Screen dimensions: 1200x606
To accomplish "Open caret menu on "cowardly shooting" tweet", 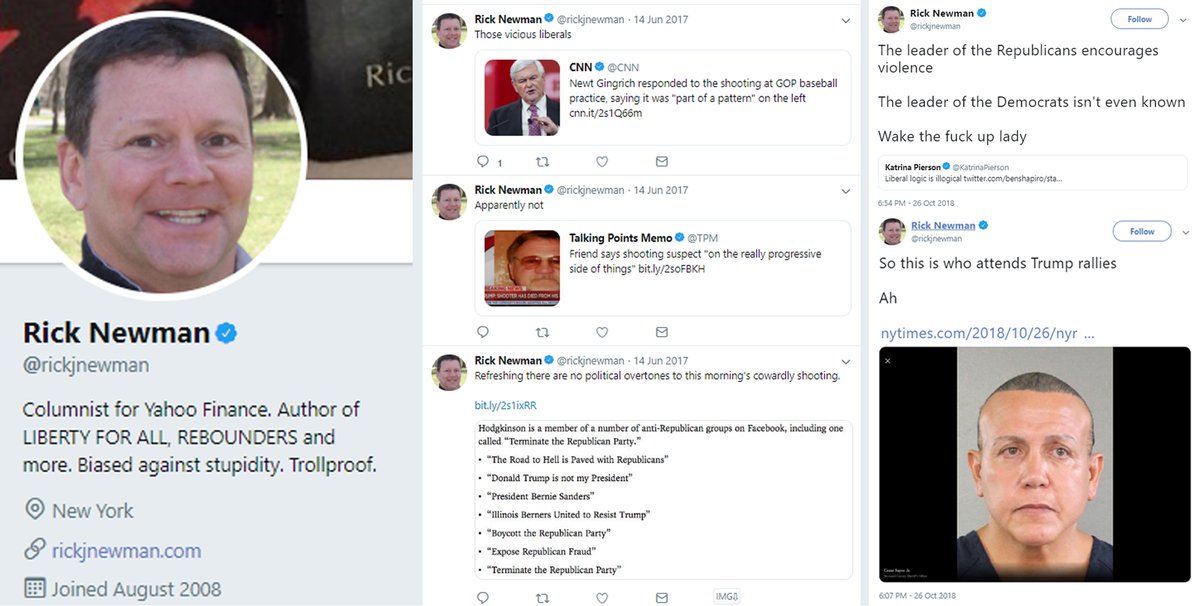I will [845, 361].
